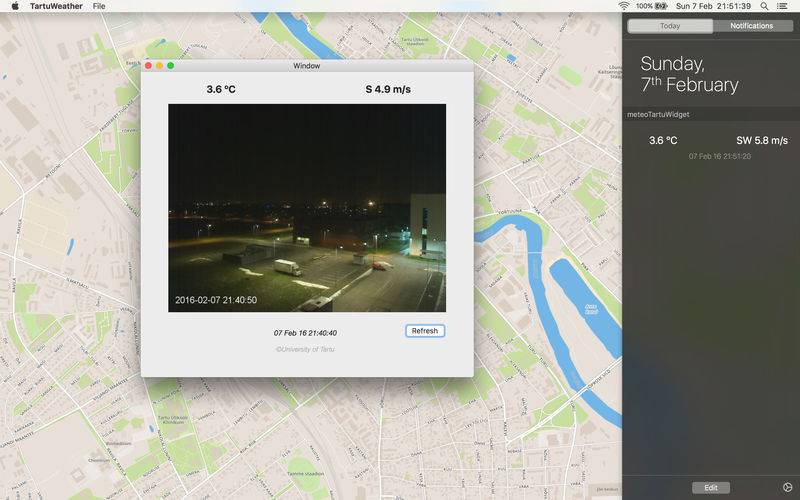Click the Edit button in Notification Center
800x500 pixels.
pos(711,488)
